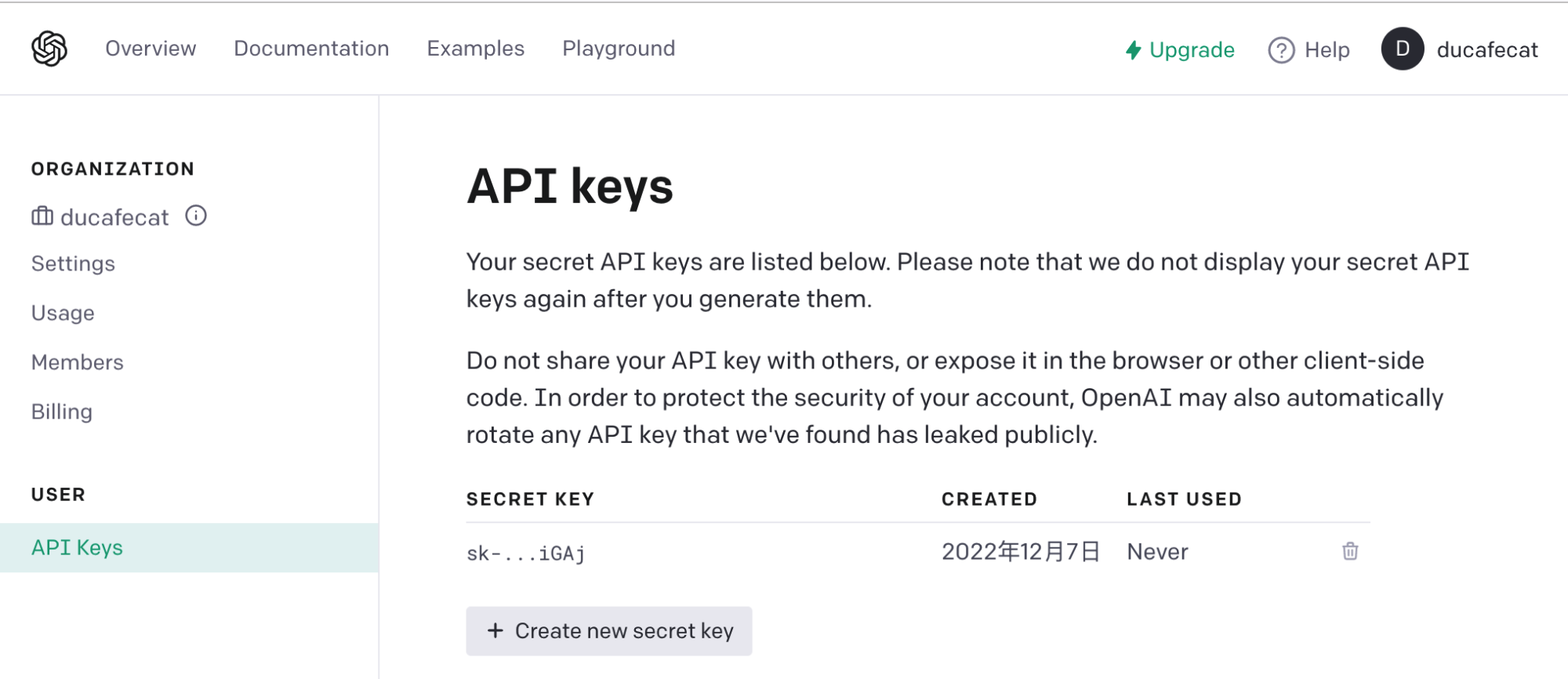Click the ducafecat organization briefcase icon

42,216
